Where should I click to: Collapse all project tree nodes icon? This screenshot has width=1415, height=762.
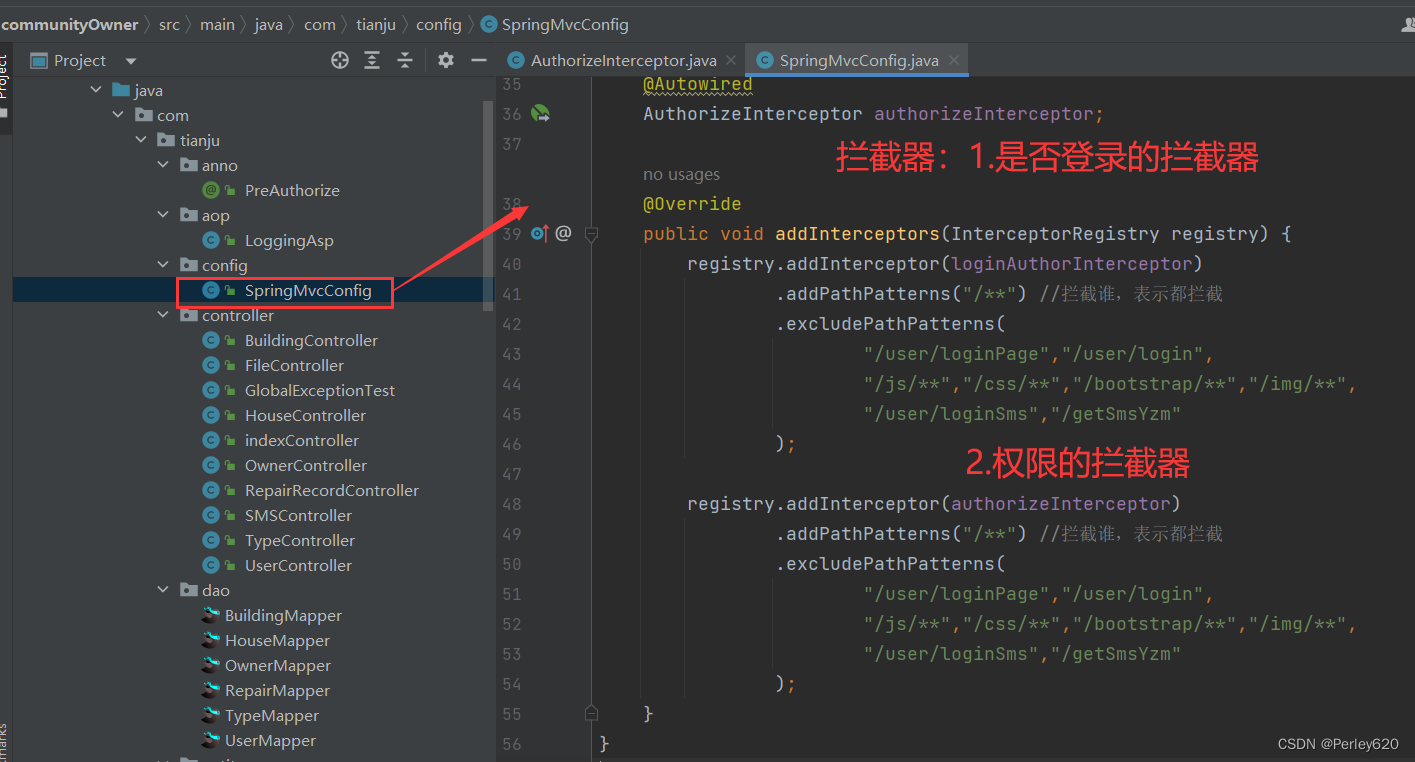tap(405, 61)
